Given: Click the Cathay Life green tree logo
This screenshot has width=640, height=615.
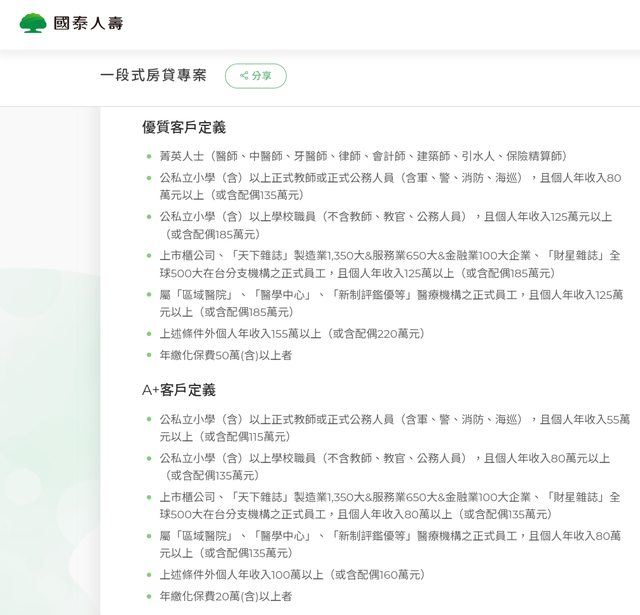Looking at the screenshot, I should (x=33, y=22).
